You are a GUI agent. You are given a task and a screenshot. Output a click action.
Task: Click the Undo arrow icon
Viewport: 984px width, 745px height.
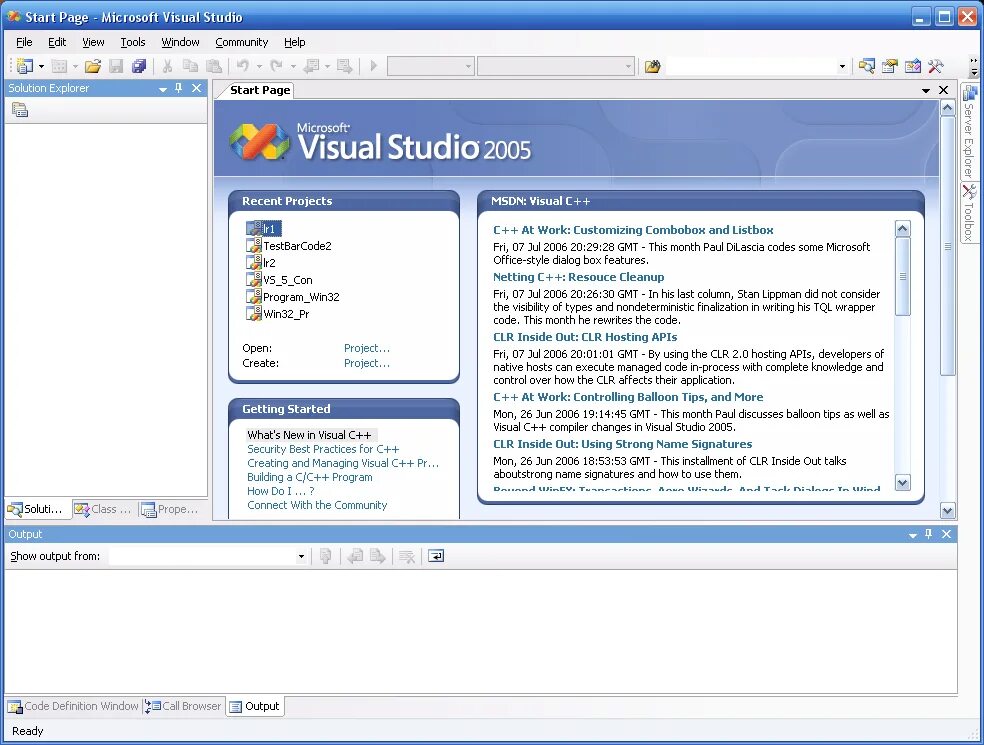[x=243, y=65]
